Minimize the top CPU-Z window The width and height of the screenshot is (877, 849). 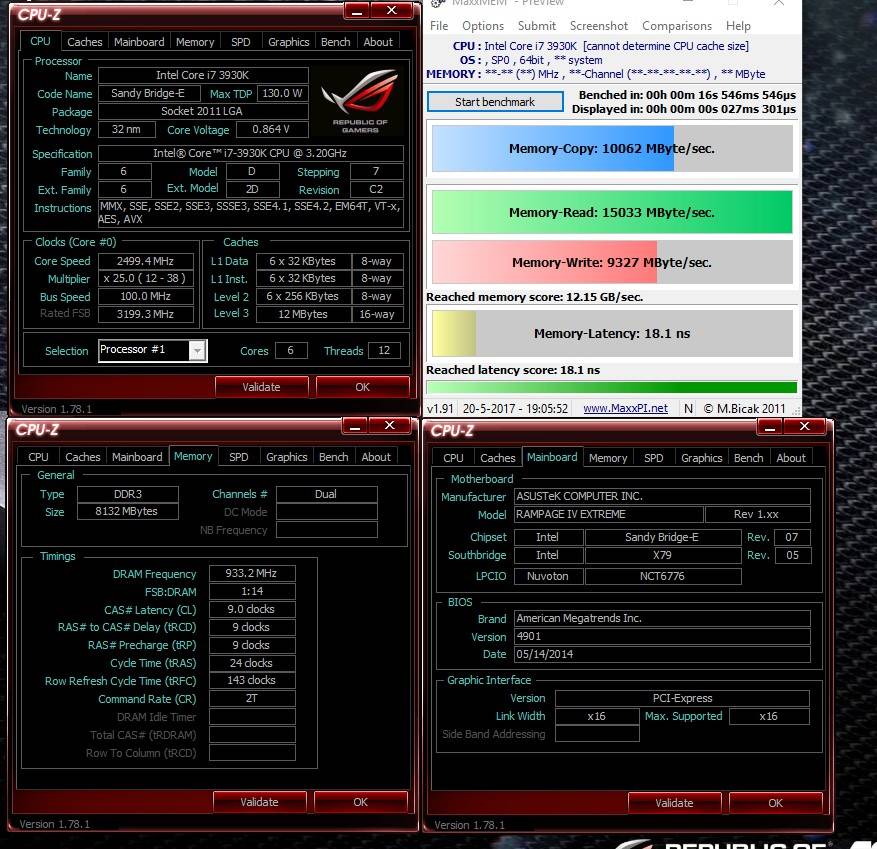click(357, 11)
